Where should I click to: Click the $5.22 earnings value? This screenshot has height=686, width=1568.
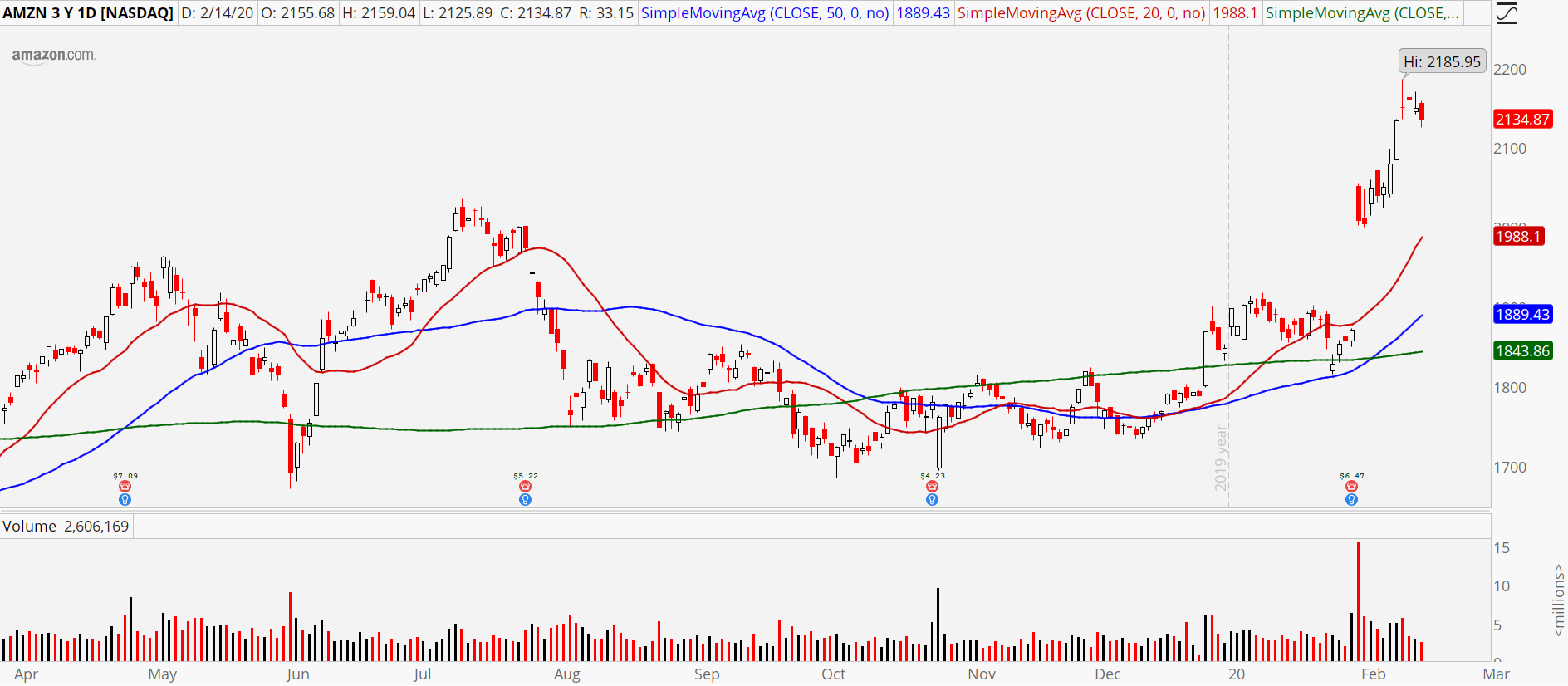pos(526,476)
